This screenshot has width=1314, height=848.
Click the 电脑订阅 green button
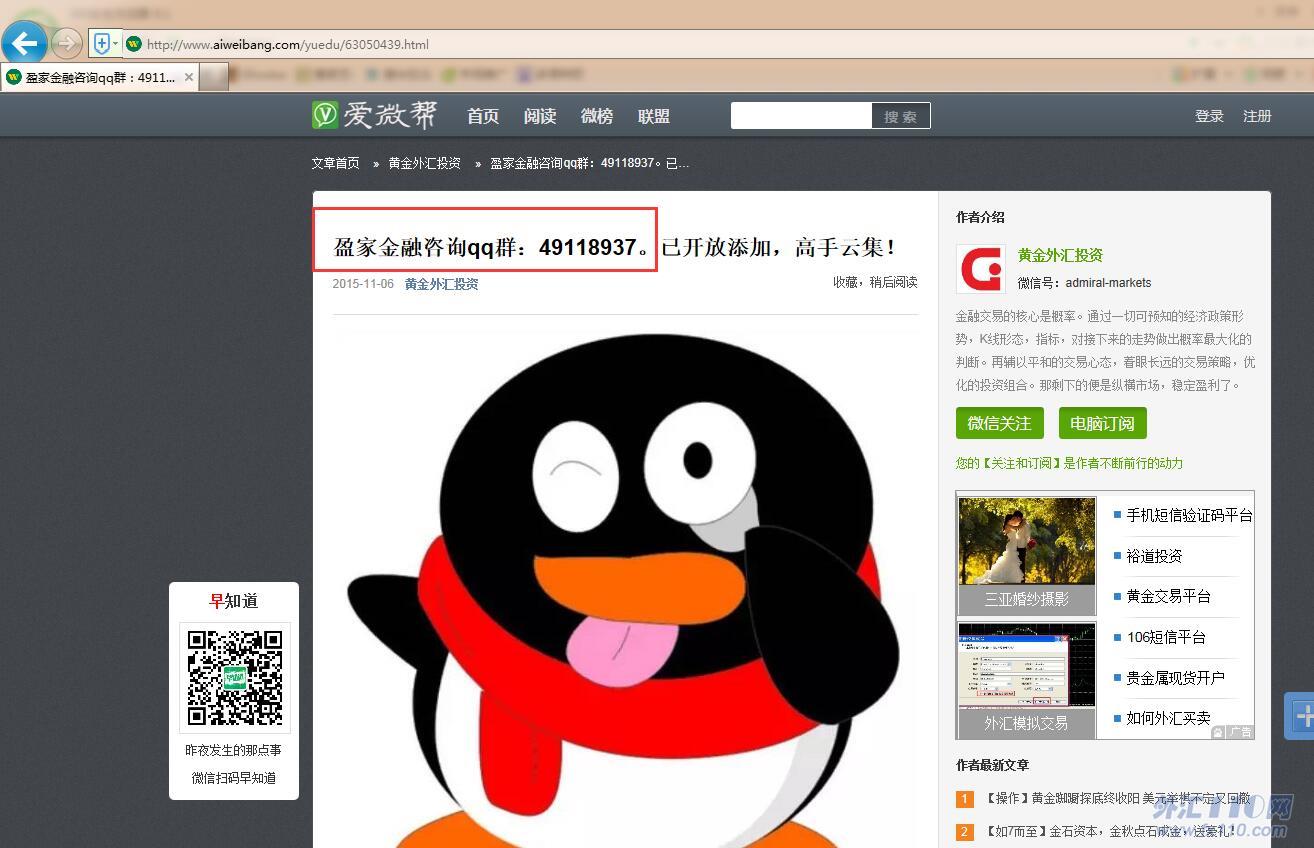pyautogui.click(x=1102, y=423)
